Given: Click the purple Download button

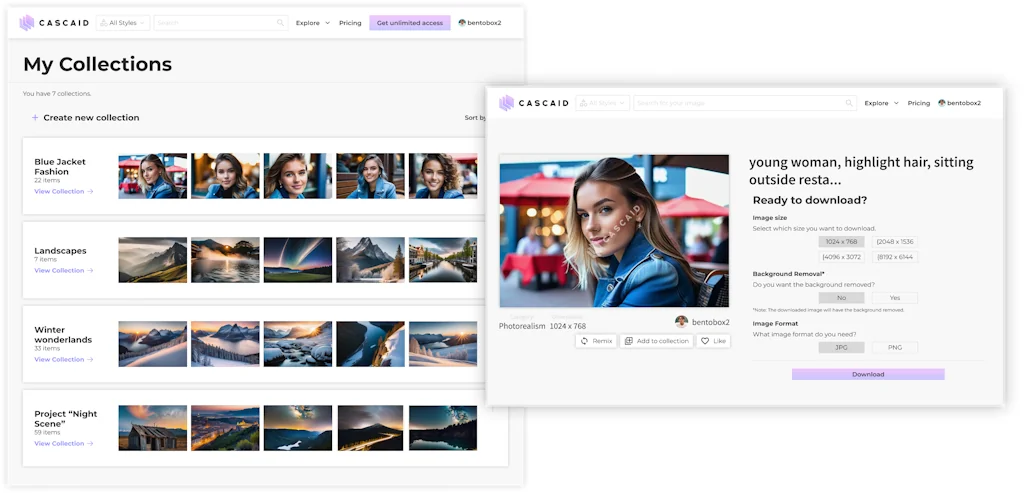Looking at the screenshot, I should (x=867, y=374).
